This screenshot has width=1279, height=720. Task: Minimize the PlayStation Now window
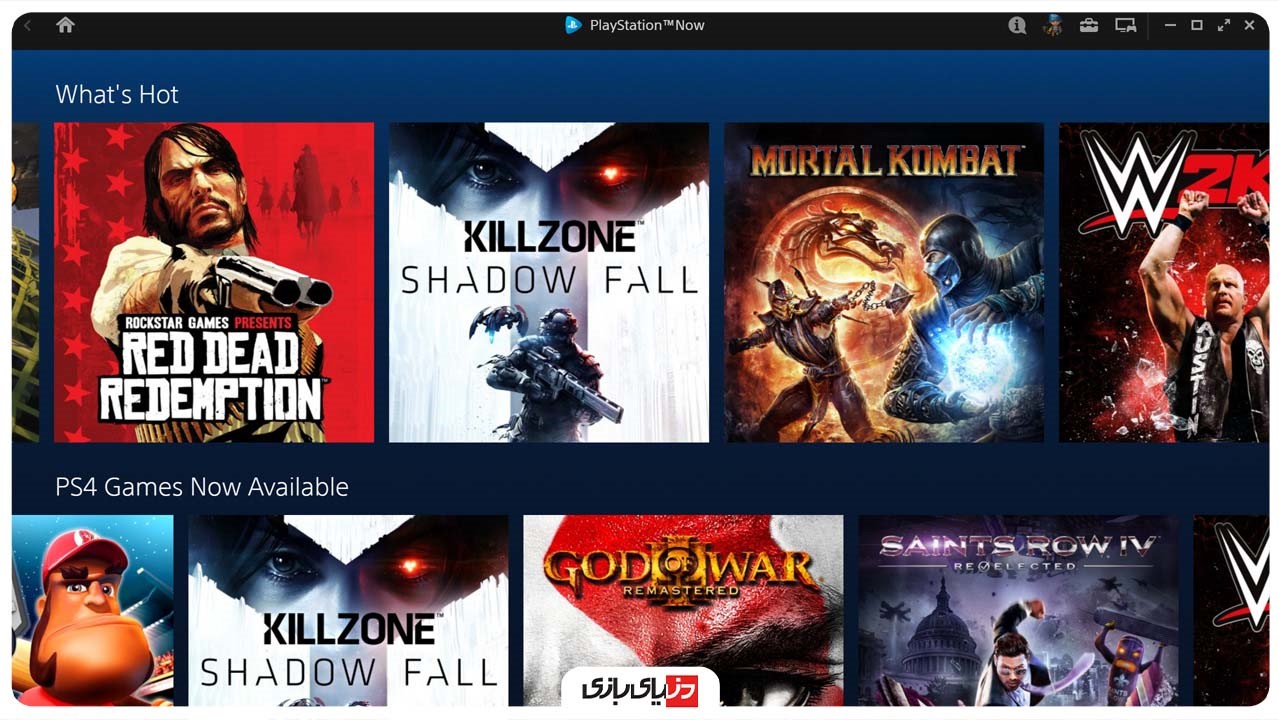(x=1171, y=25)
